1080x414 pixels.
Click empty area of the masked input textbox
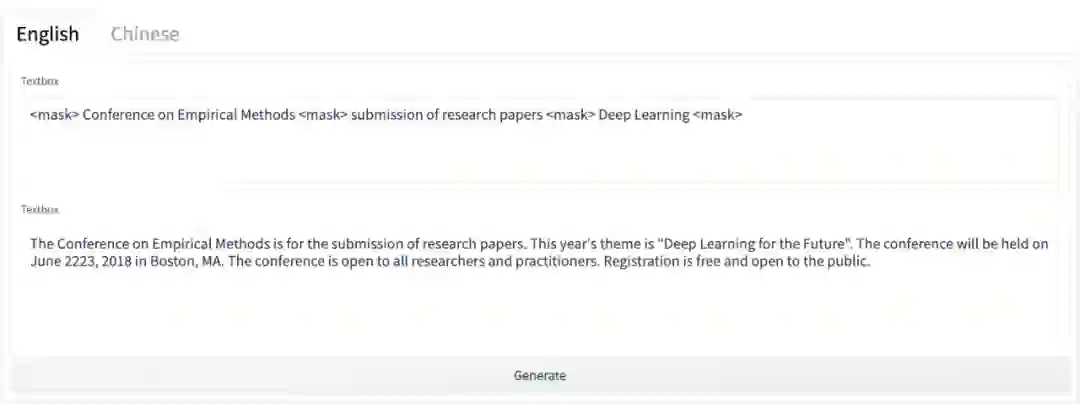pos(540,155)
